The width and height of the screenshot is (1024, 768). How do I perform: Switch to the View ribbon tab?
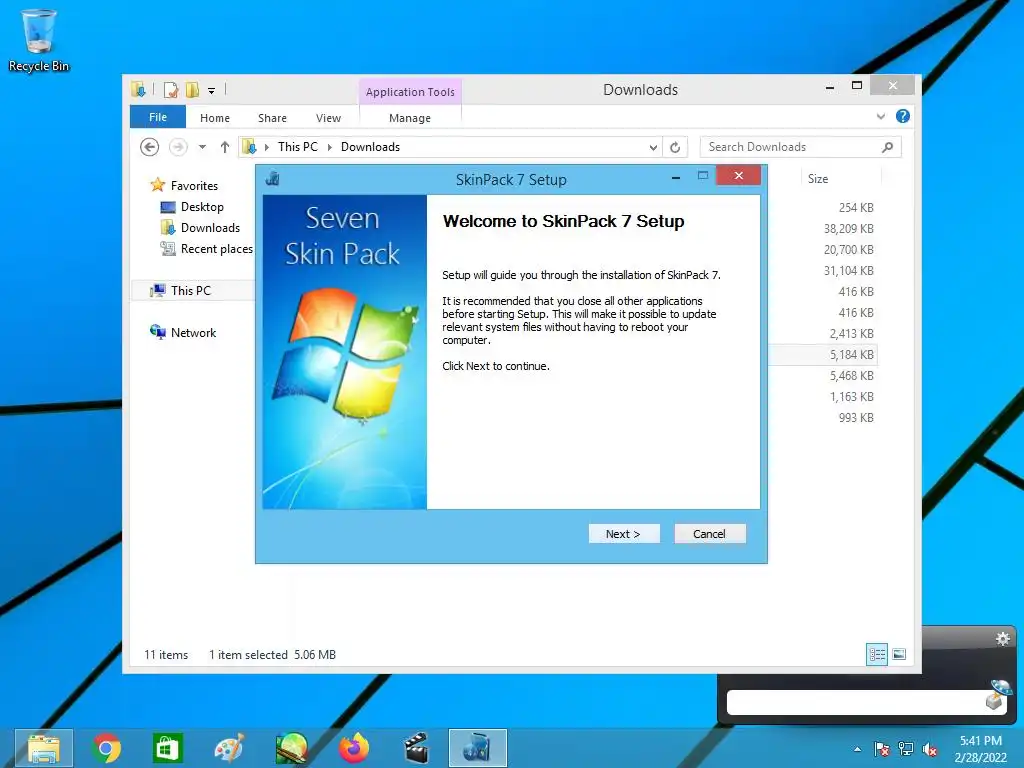click(x=328, y=118)
